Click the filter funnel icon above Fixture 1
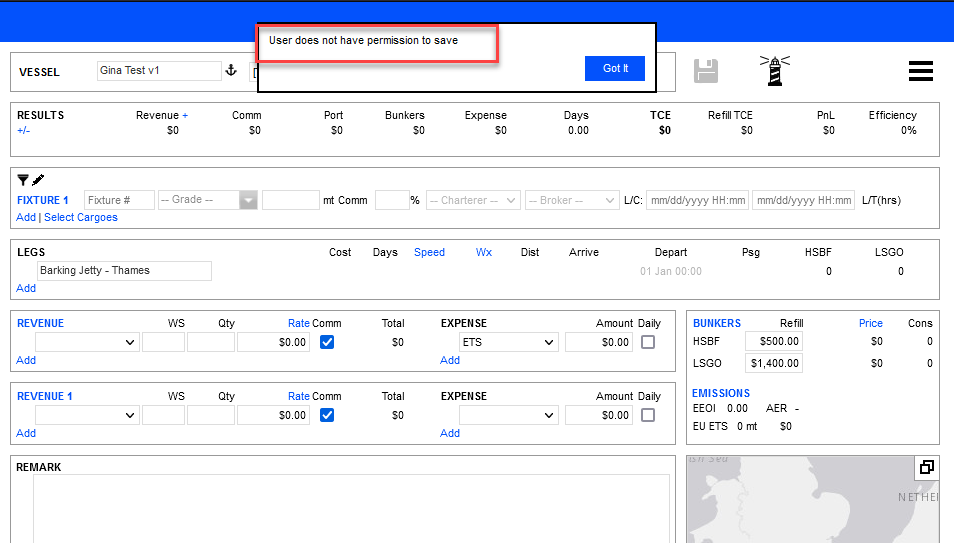 click(23, 180)
